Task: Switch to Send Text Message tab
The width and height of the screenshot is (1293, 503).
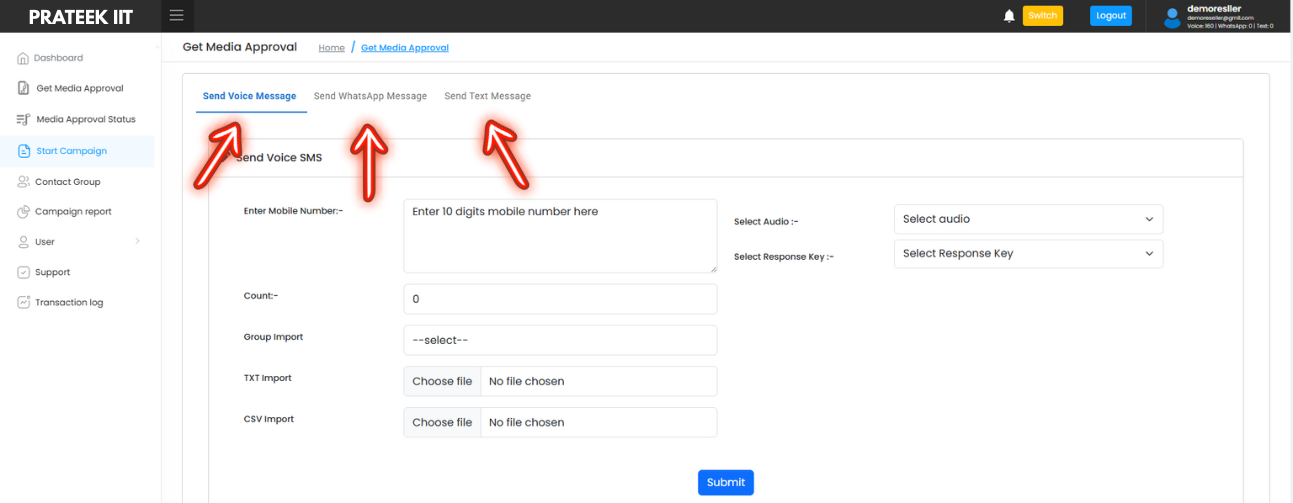Action: point(487,96)
